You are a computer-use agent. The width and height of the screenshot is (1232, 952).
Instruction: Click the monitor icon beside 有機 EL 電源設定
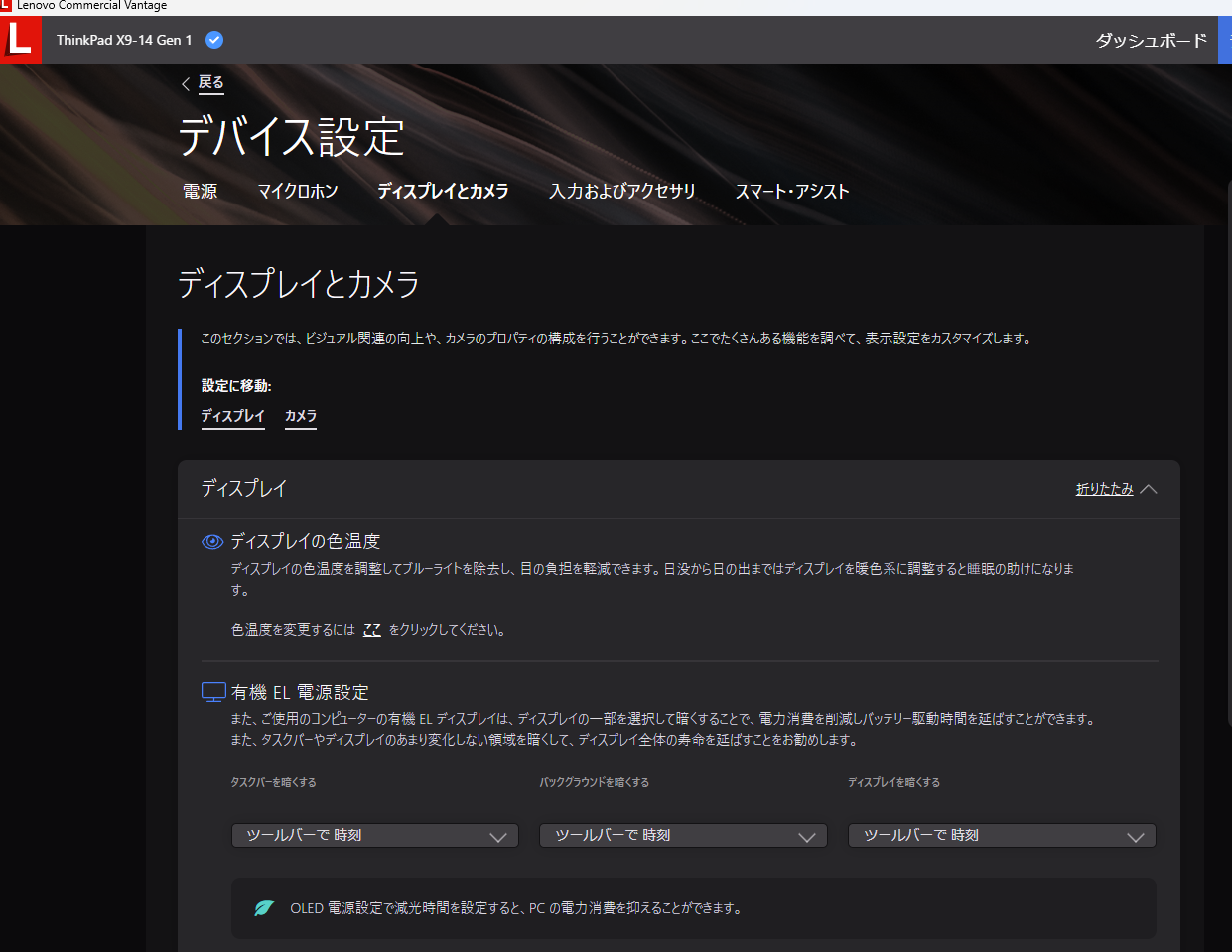[213, 692]
